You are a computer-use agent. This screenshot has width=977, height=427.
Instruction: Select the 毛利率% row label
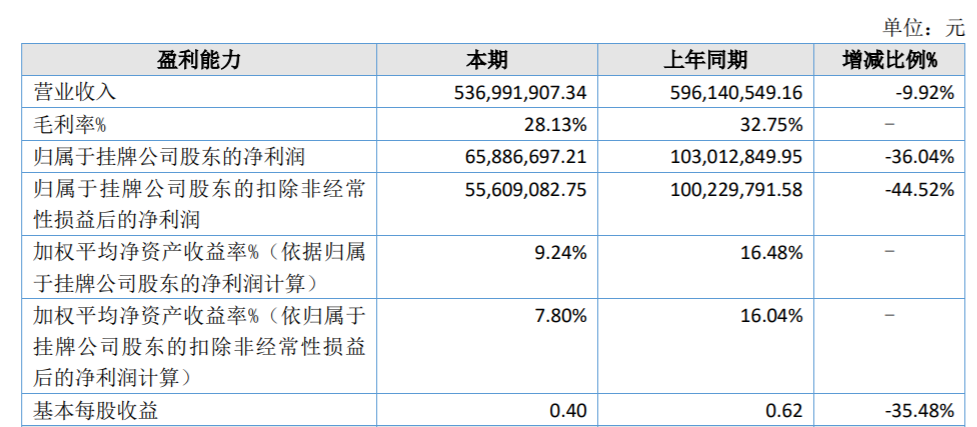pos(70,125)
